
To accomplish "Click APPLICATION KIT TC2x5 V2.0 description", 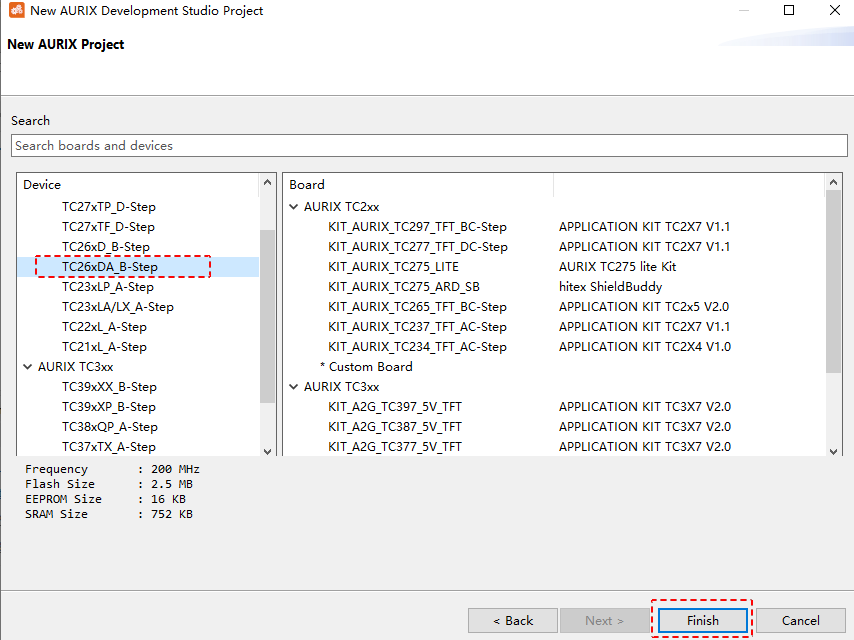I will tap(644, 307).
